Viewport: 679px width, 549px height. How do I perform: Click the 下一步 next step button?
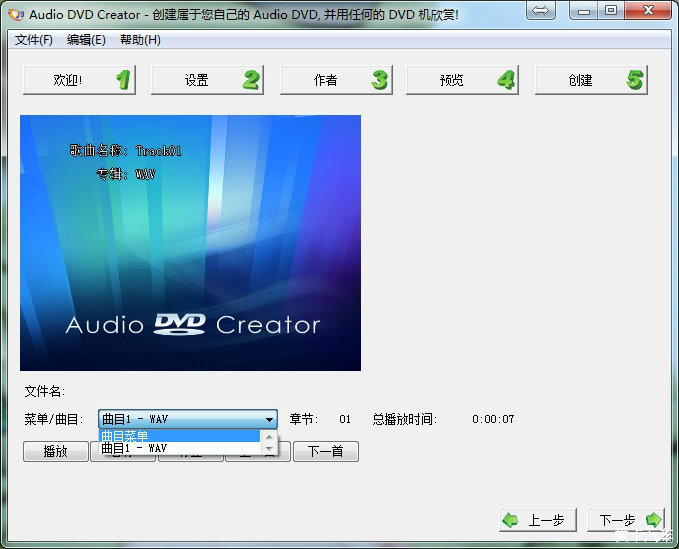[626, 520]
